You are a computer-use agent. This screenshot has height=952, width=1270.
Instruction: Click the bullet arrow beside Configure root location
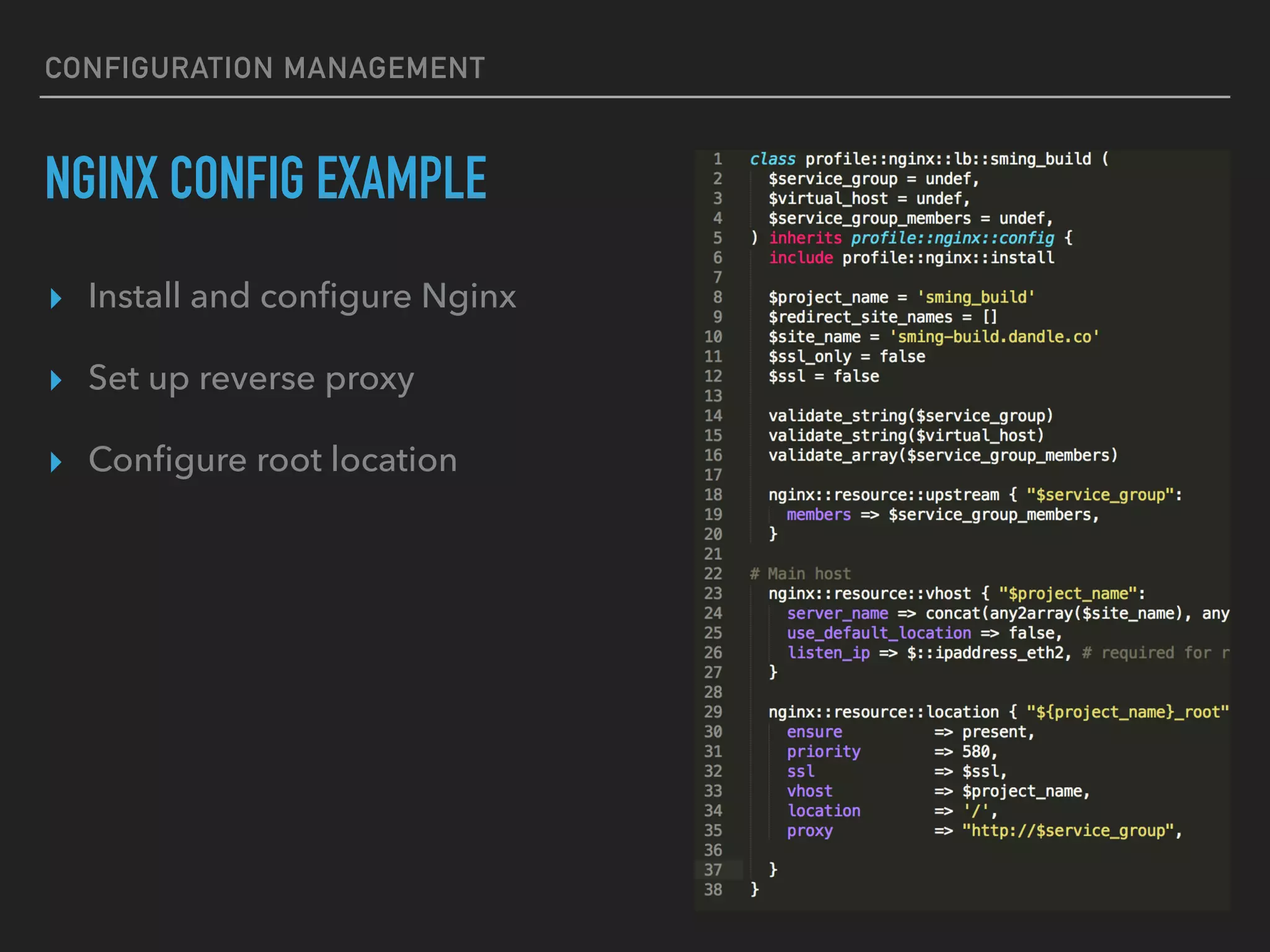click(x=56, y=462)
